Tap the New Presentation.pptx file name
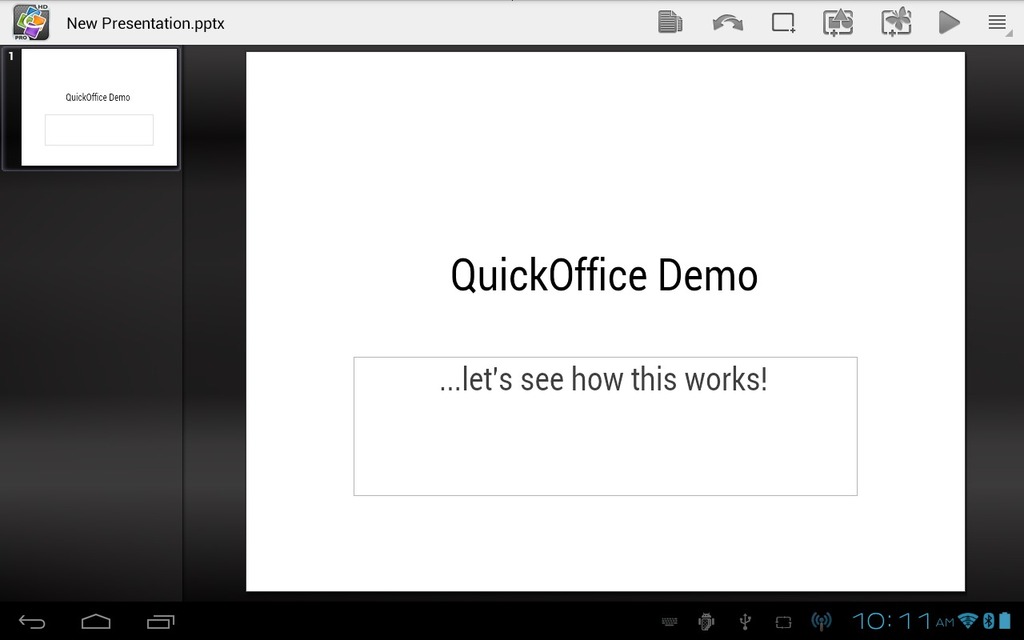Screen dimensions: 1024x640 tap(146, 24)
